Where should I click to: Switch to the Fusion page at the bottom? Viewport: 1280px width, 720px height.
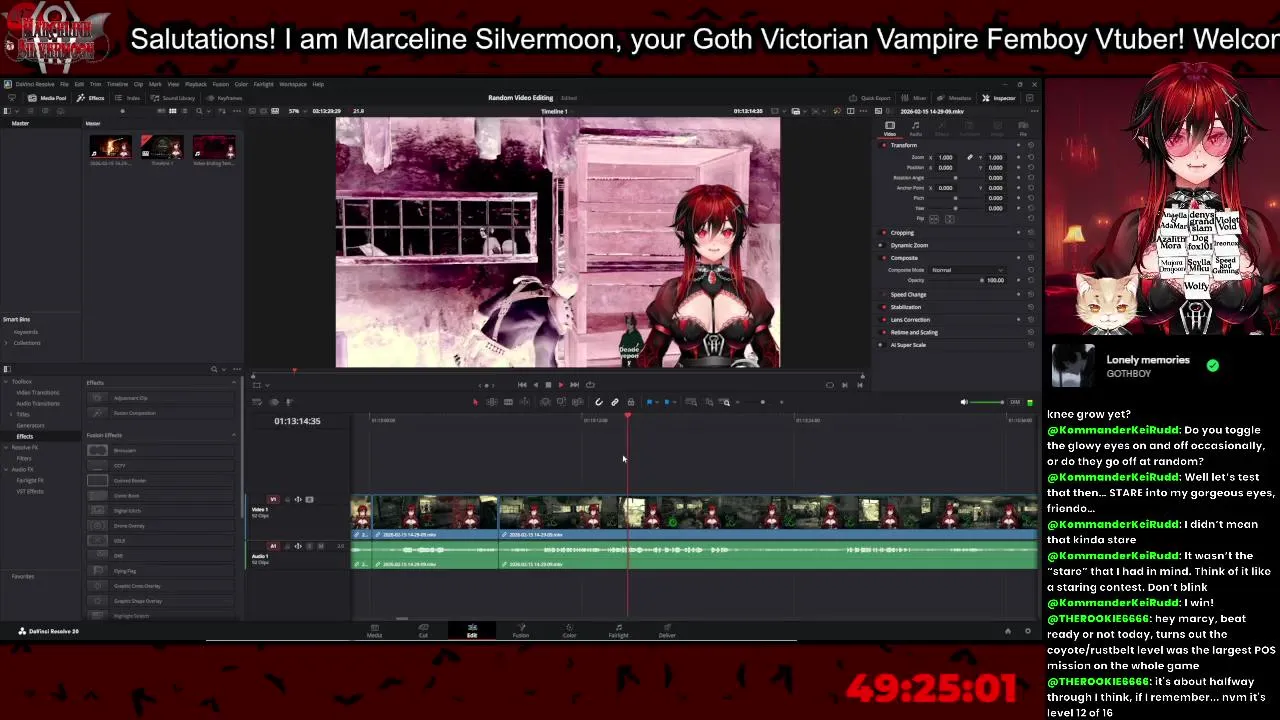tap(521, 630)
